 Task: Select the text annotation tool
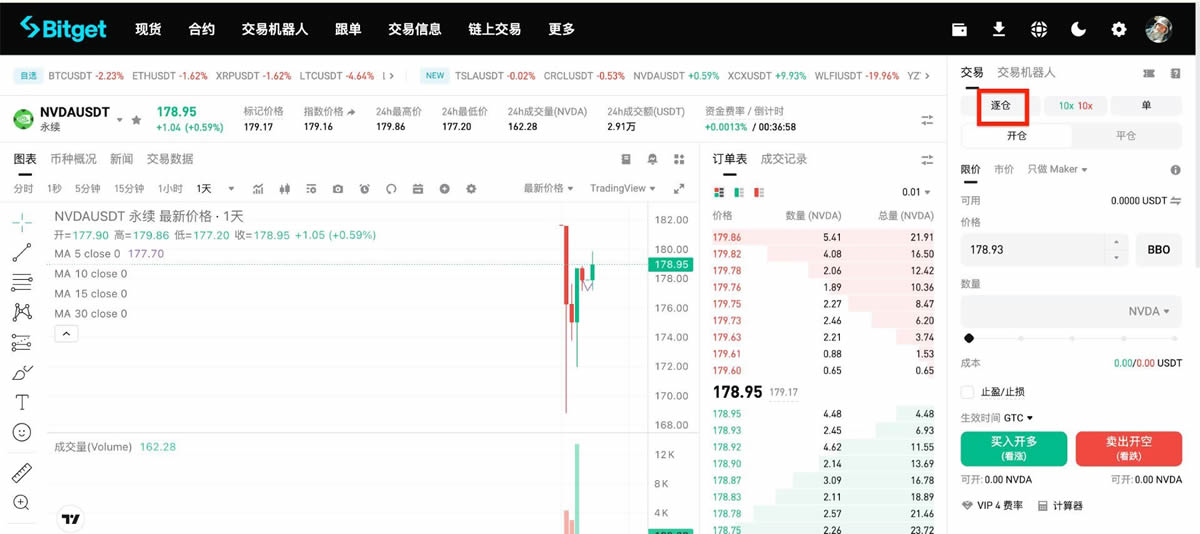click(x=22, y=402)
